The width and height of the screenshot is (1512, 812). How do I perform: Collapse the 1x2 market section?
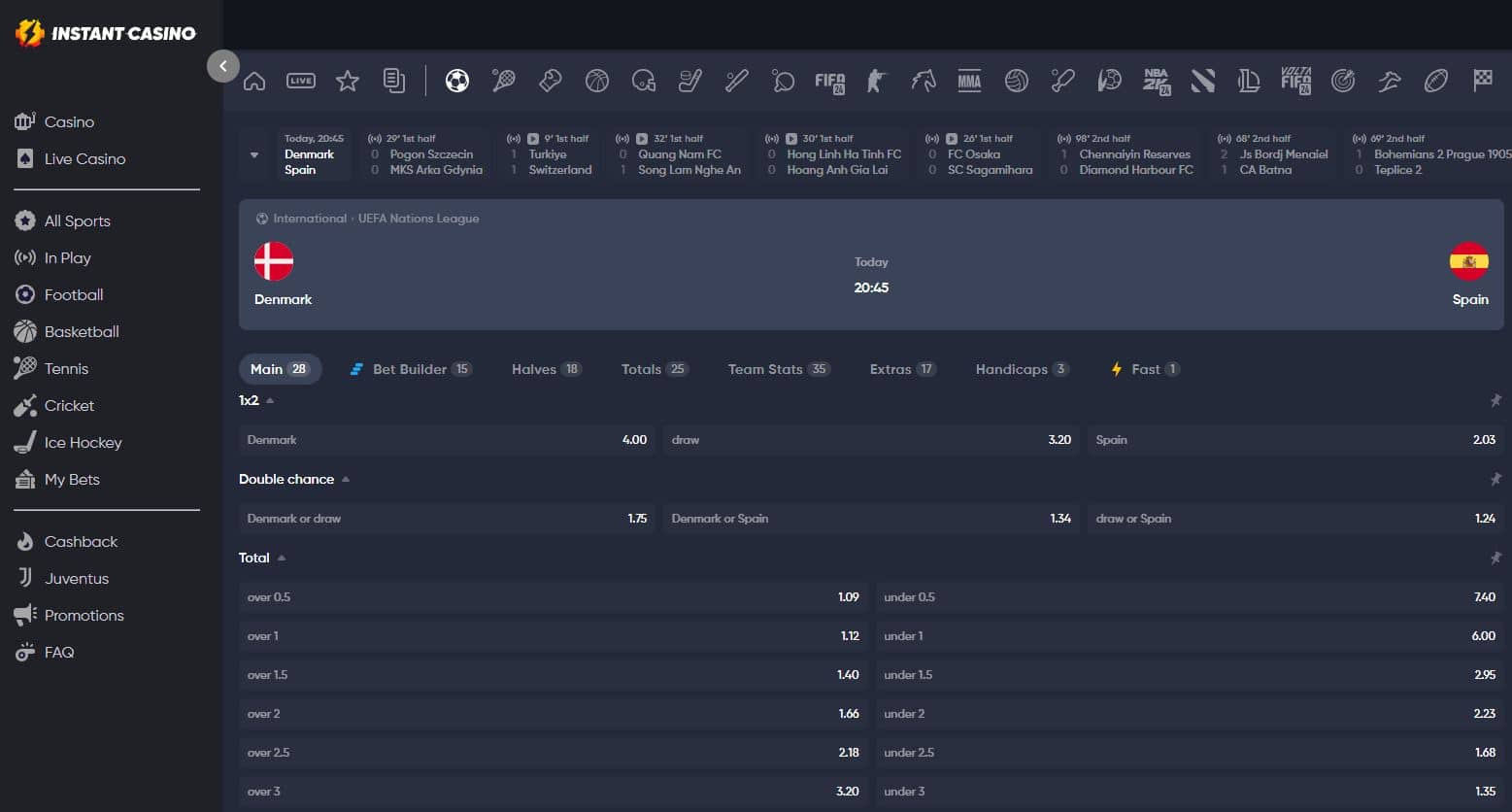click(270, 400)
